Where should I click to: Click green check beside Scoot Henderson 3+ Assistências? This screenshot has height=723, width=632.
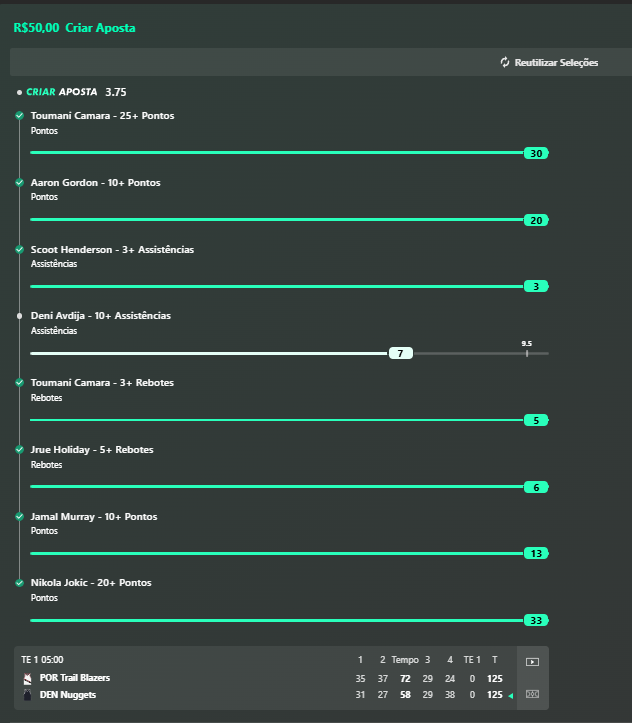19,249
